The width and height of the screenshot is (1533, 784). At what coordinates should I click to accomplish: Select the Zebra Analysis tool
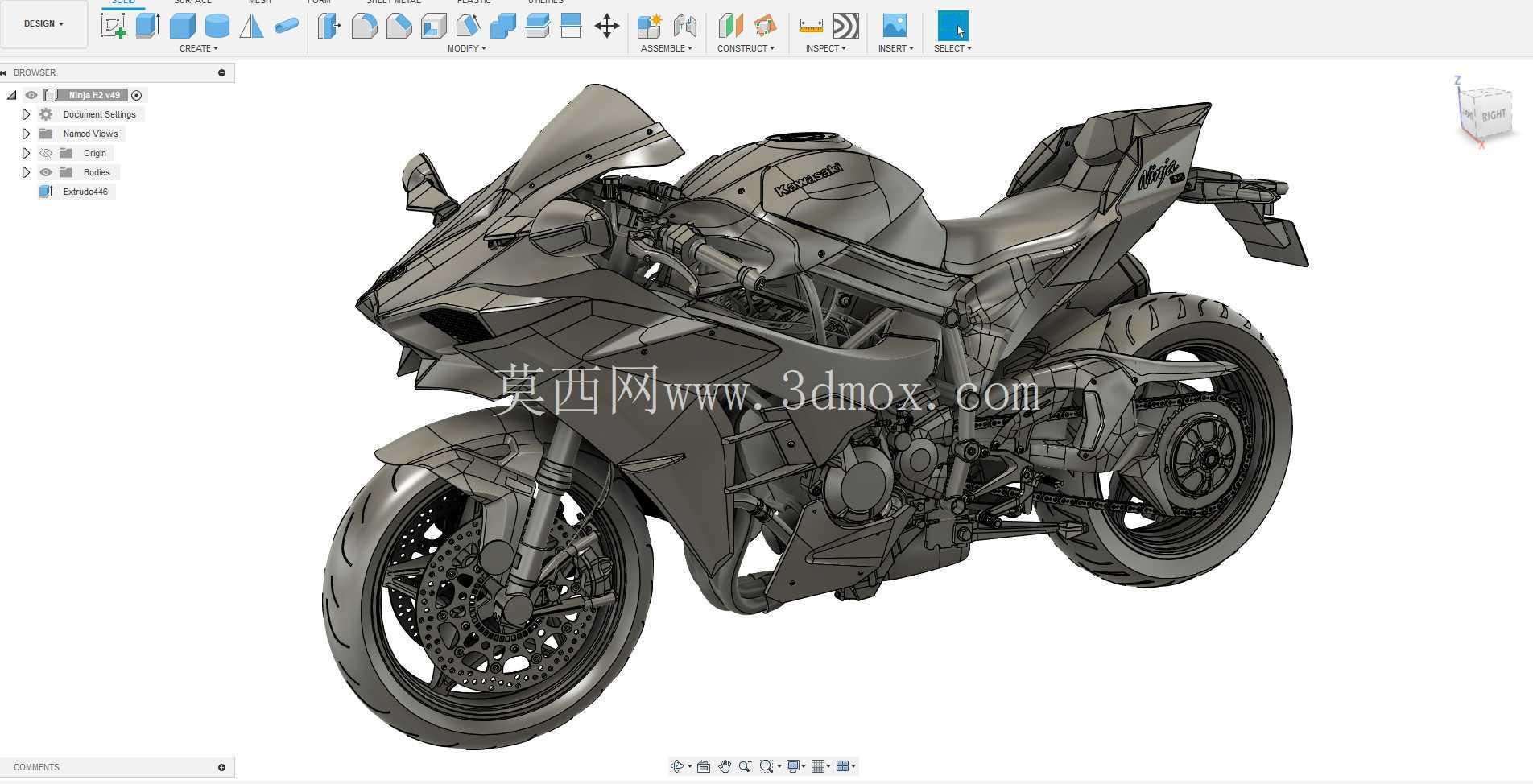click(845, 26)
